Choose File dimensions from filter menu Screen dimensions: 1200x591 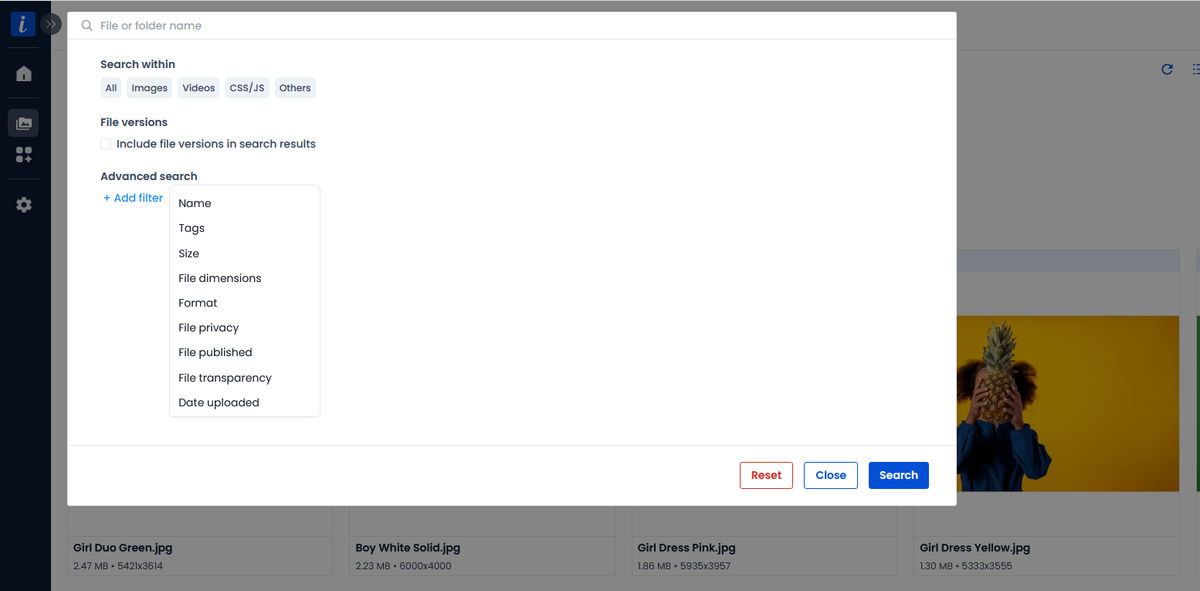220,277
